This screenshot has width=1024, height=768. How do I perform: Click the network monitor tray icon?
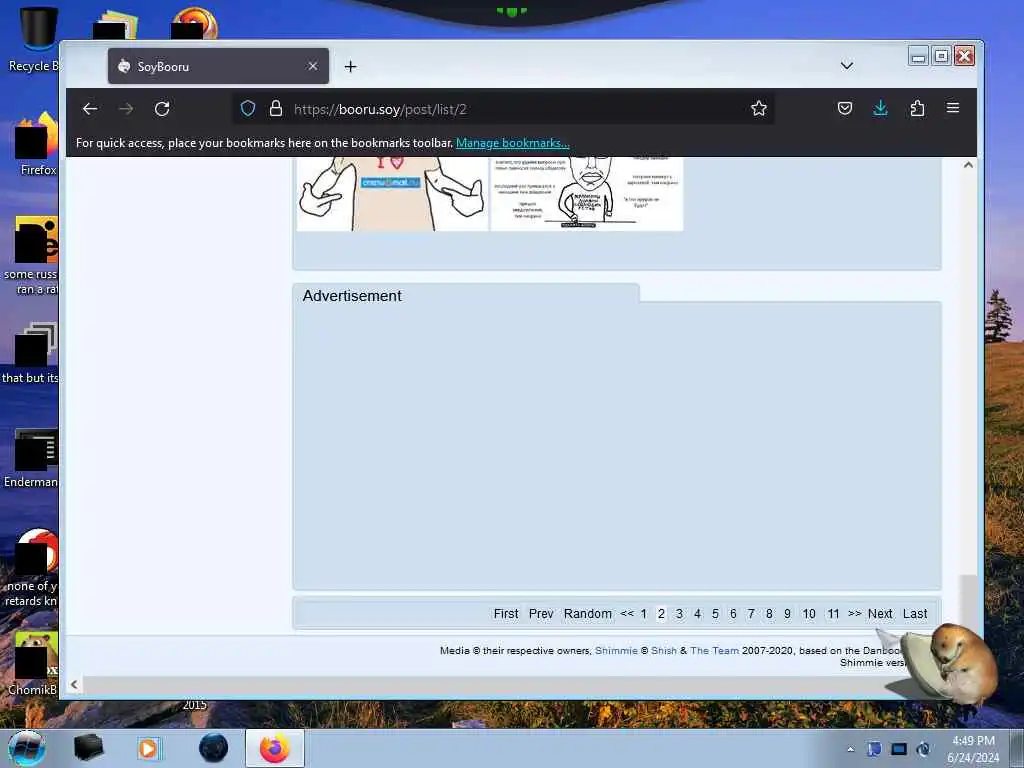(899, 749)
